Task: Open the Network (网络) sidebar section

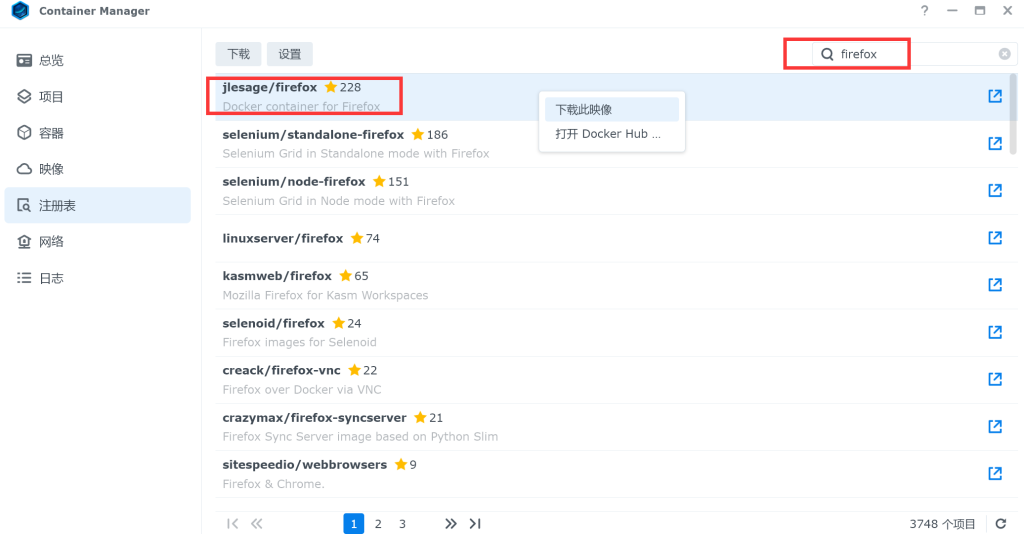Action: click(x=97, y=242)
